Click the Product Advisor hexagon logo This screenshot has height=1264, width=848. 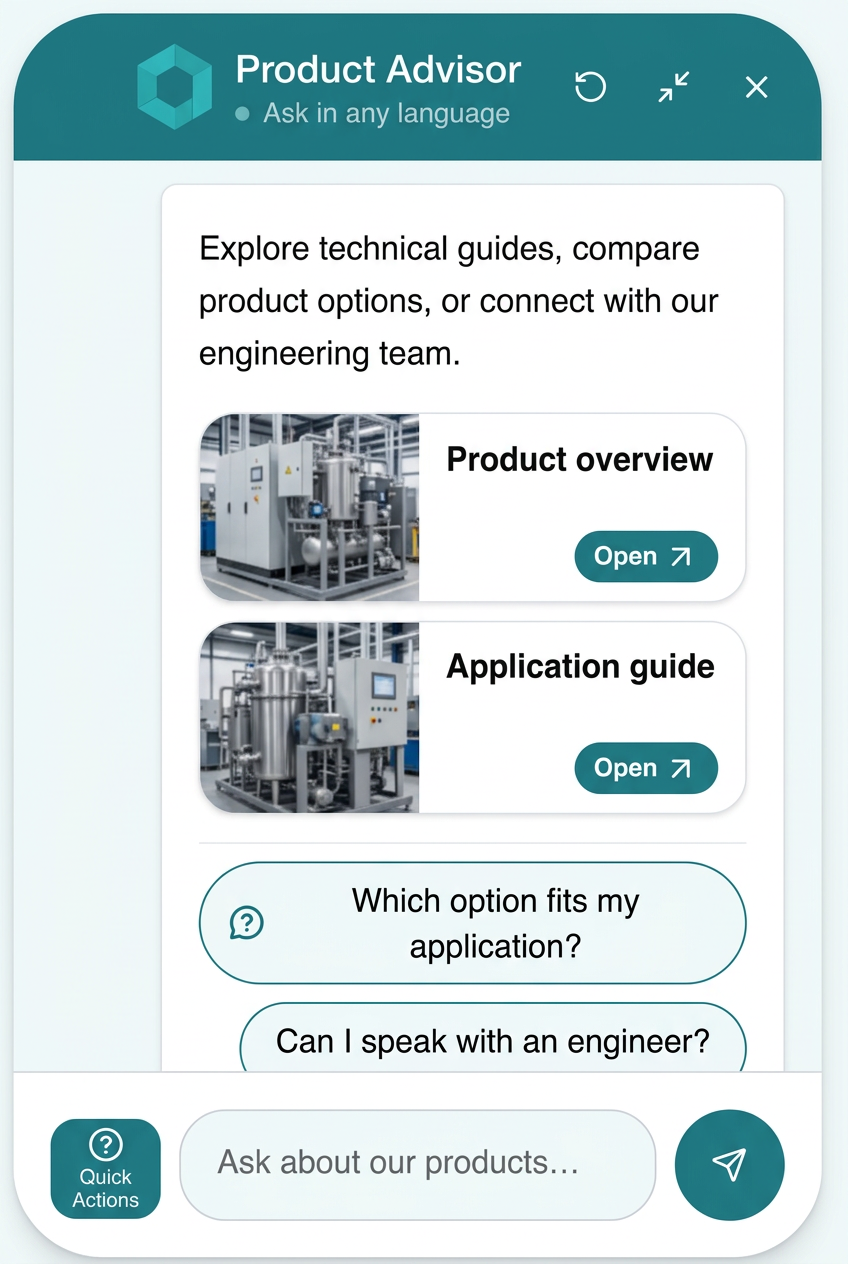[x=175, y=87]
